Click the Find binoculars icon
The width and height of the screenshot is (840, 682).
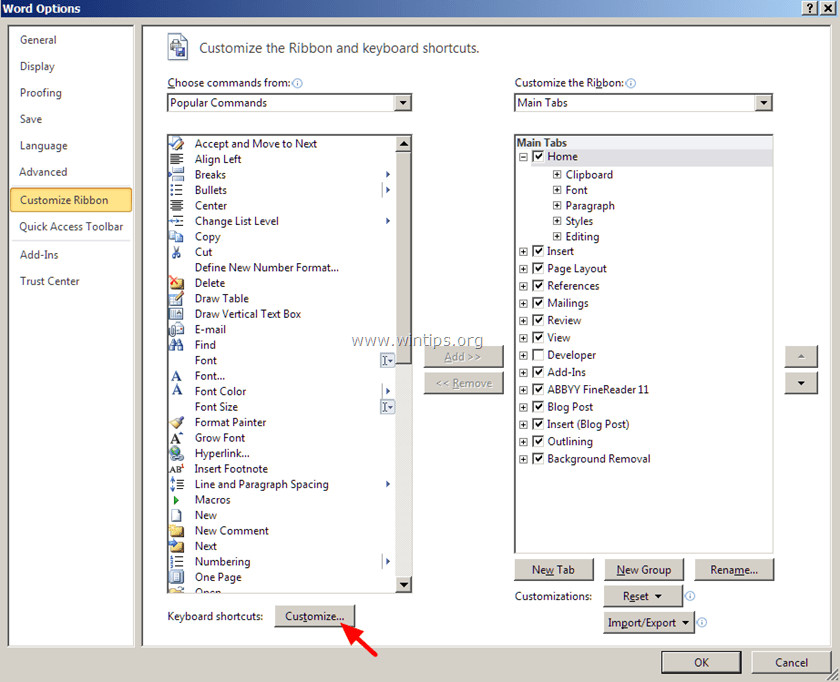pyautogui.click(x=177, y=345)
